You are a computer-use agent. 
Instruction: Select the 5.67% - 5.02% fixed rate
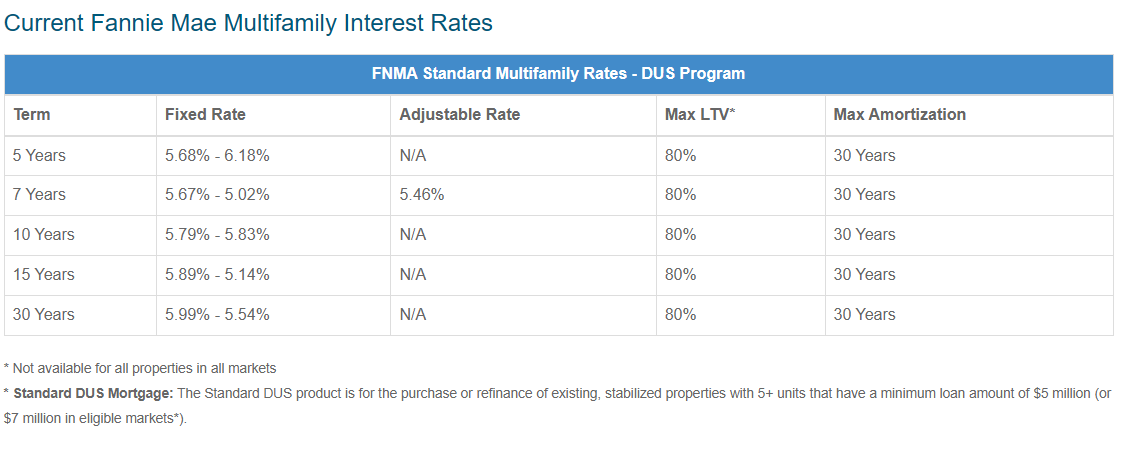point(217,195)
